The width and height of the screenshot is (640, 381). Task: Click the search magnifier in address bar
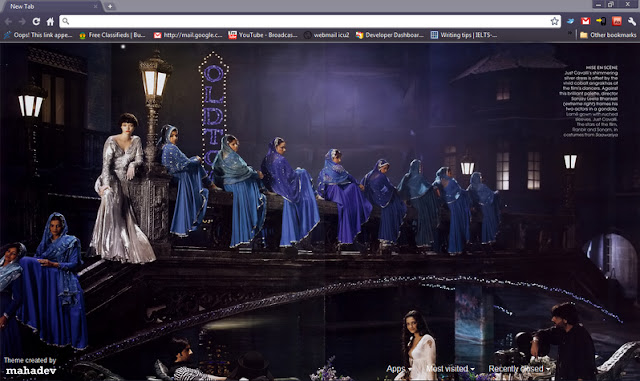tap(66, 21)
